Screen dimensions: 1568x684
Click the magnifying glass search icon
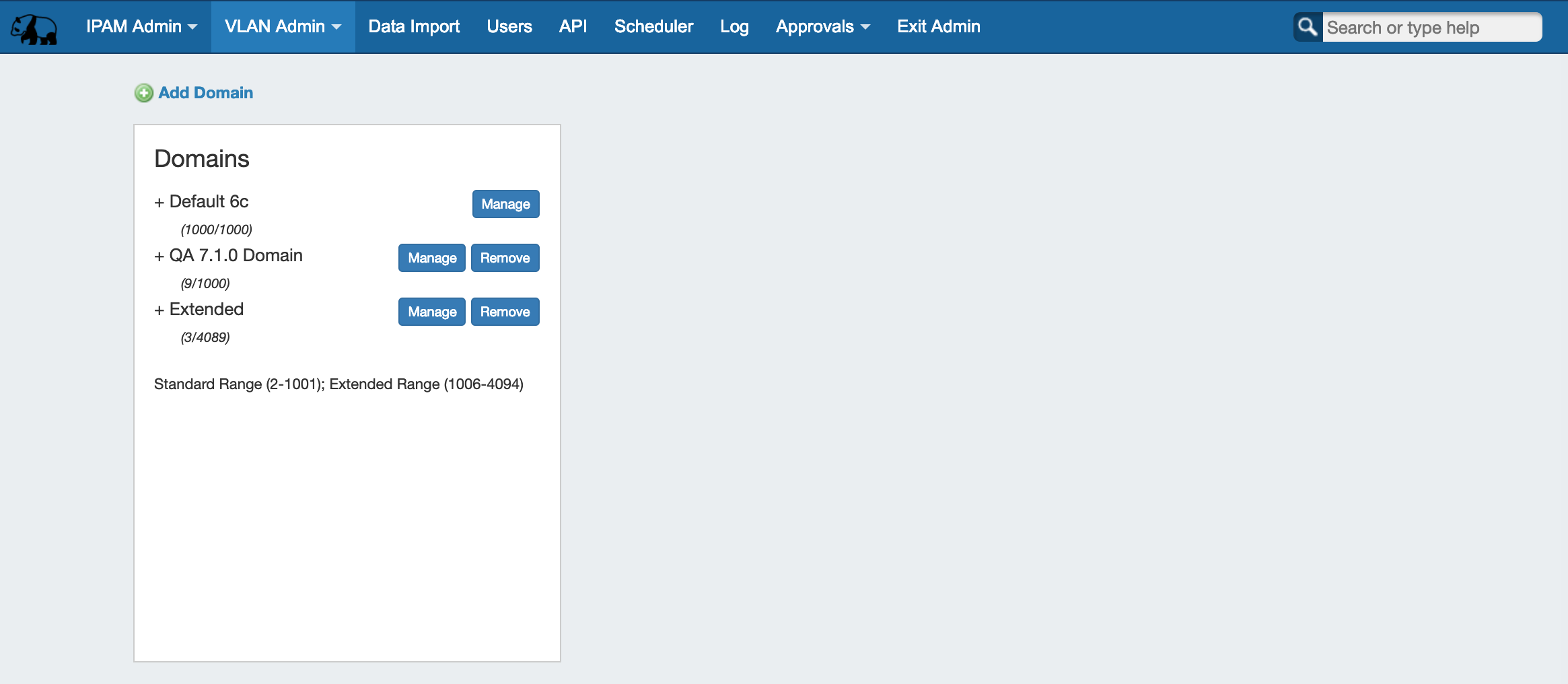point(1307,27)
